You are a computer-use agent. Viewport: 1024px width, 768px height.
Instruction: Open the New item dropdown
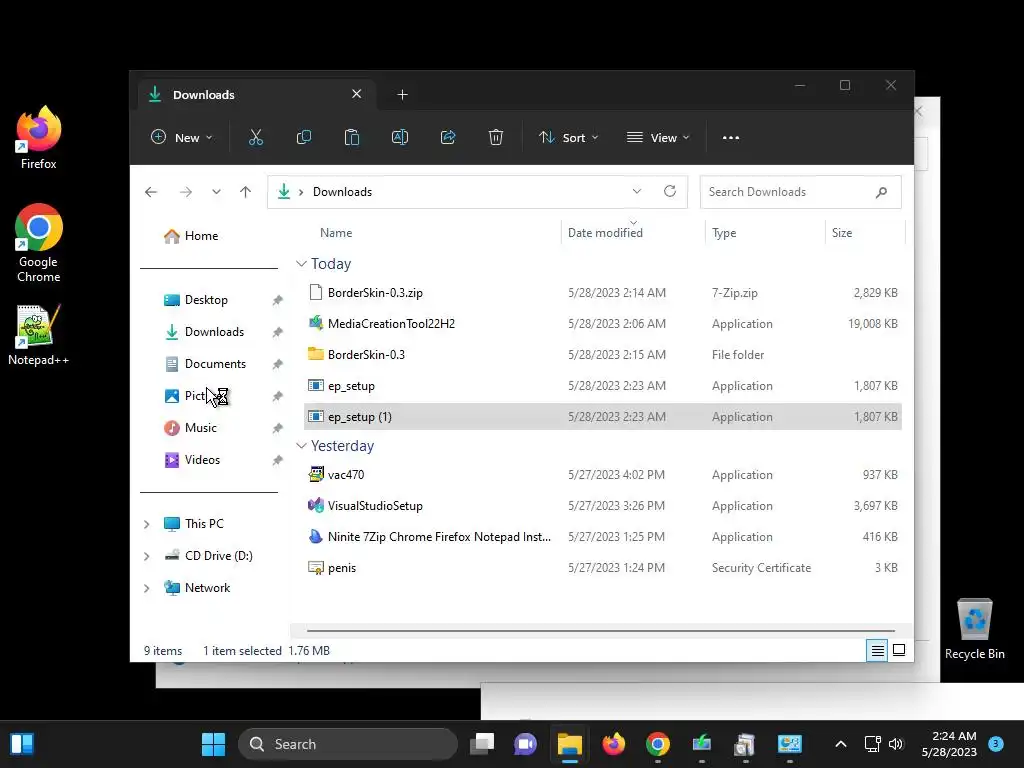[x=182, y=138]
